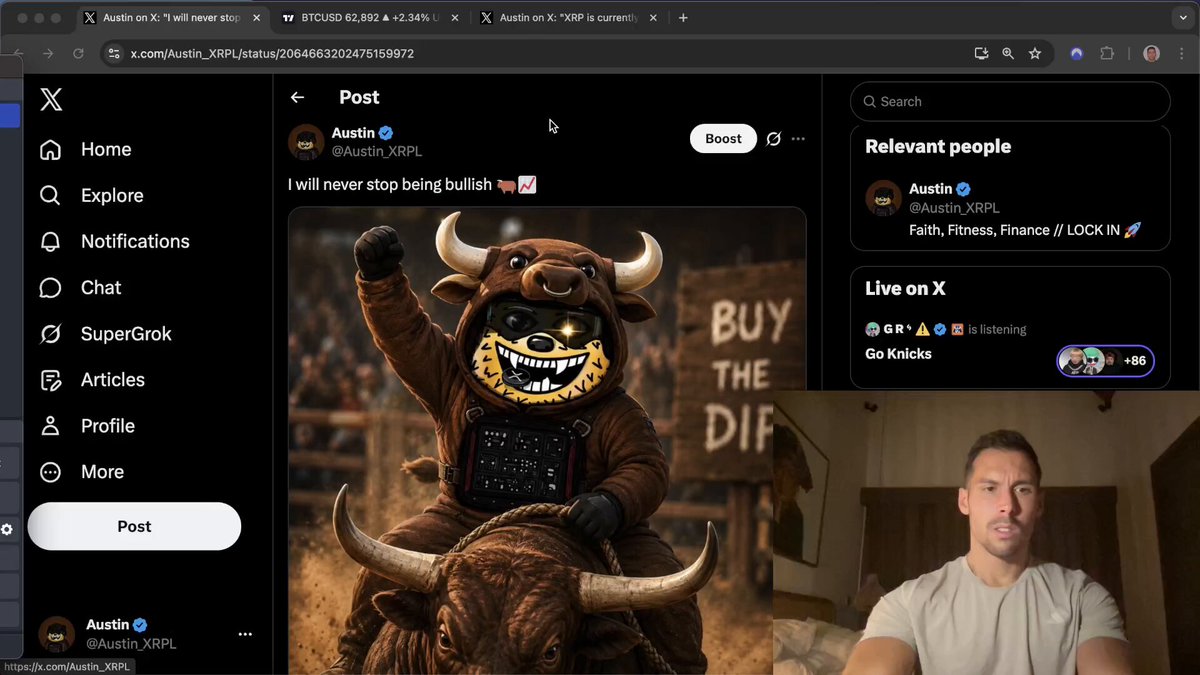Viewport: 1200px width, 675px height.
Task: Click the 'is listening' host row
Action: click(x=946, y=329)
